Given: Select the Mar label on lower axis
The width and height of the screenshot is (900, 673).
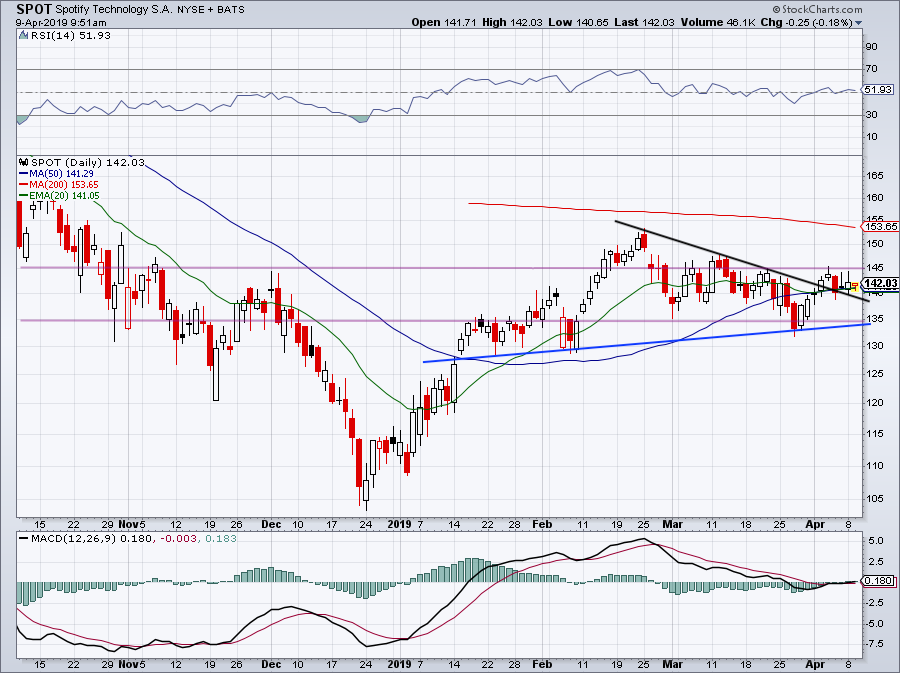Looking at the screenshot, I should tap(672, 664).
